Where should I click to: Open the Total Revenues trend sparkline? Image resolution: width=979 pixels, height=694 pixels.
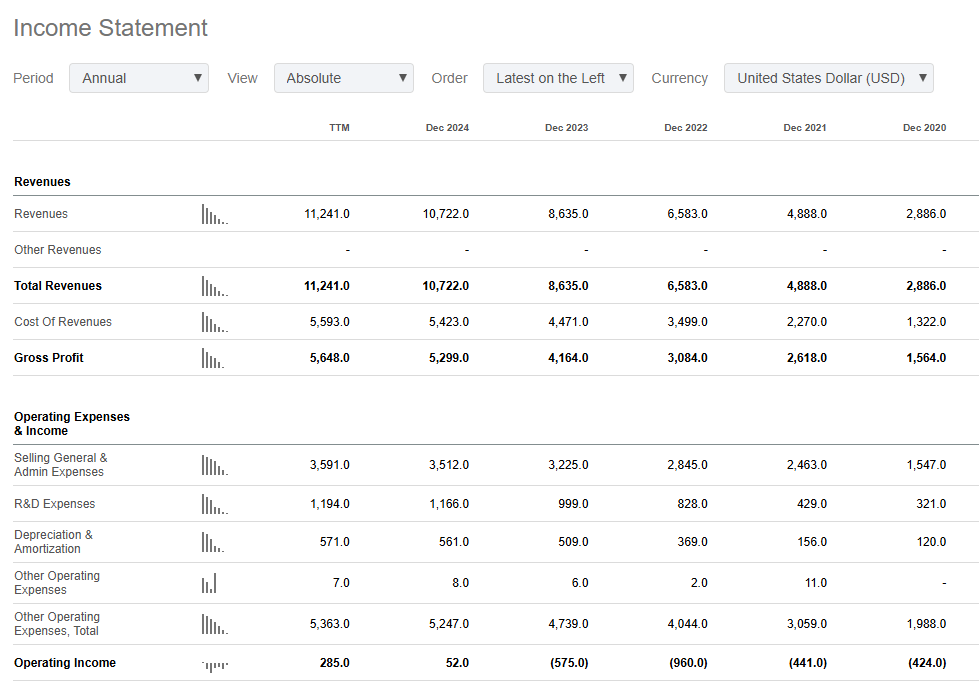coord(214,286)
